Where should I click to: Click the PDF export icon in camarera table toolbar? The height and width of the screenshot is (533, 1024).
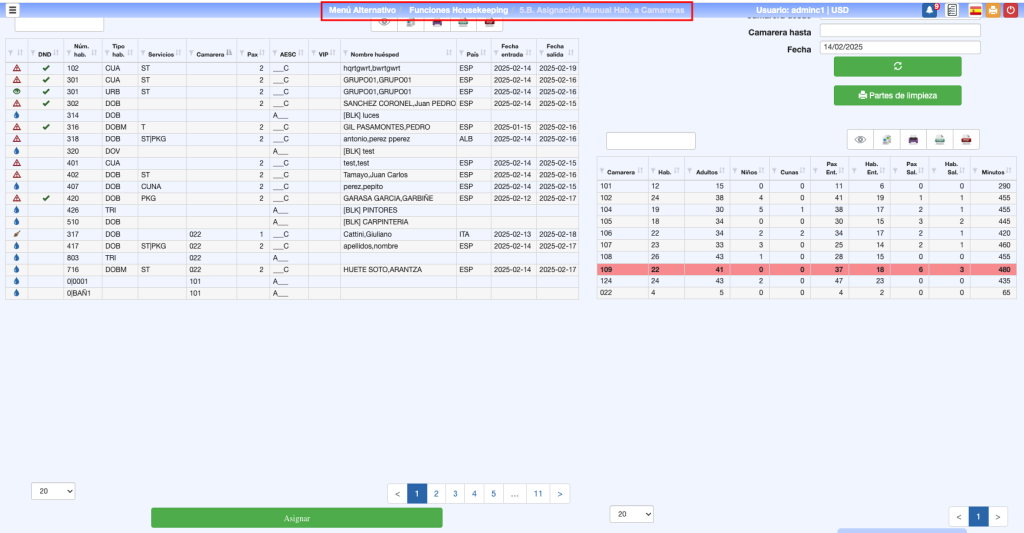click(966, 141)
